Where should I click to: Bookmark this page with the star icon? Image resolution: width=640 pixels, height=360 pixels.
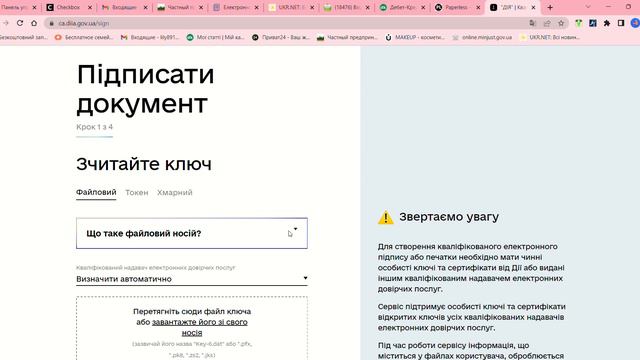[561, 23]
